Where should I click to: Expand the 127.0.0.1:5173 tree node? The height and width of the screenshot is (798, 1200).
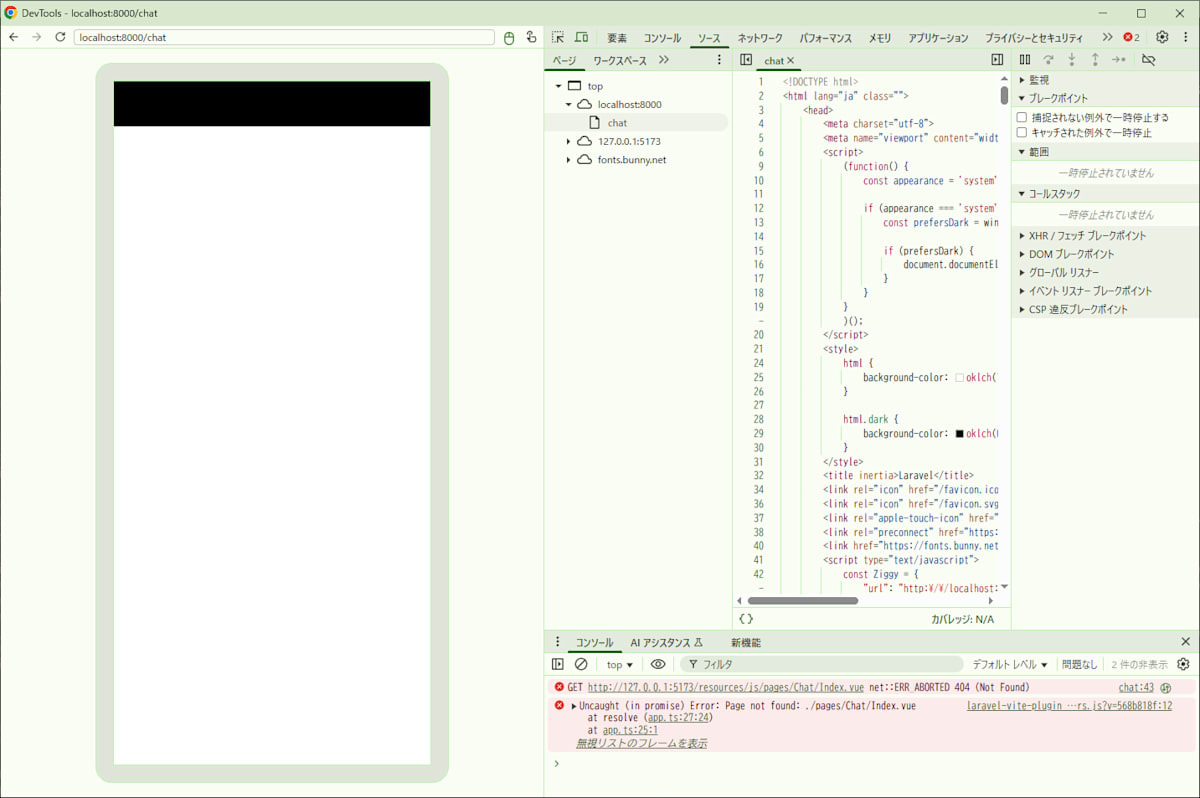click(x=569, y=141)
